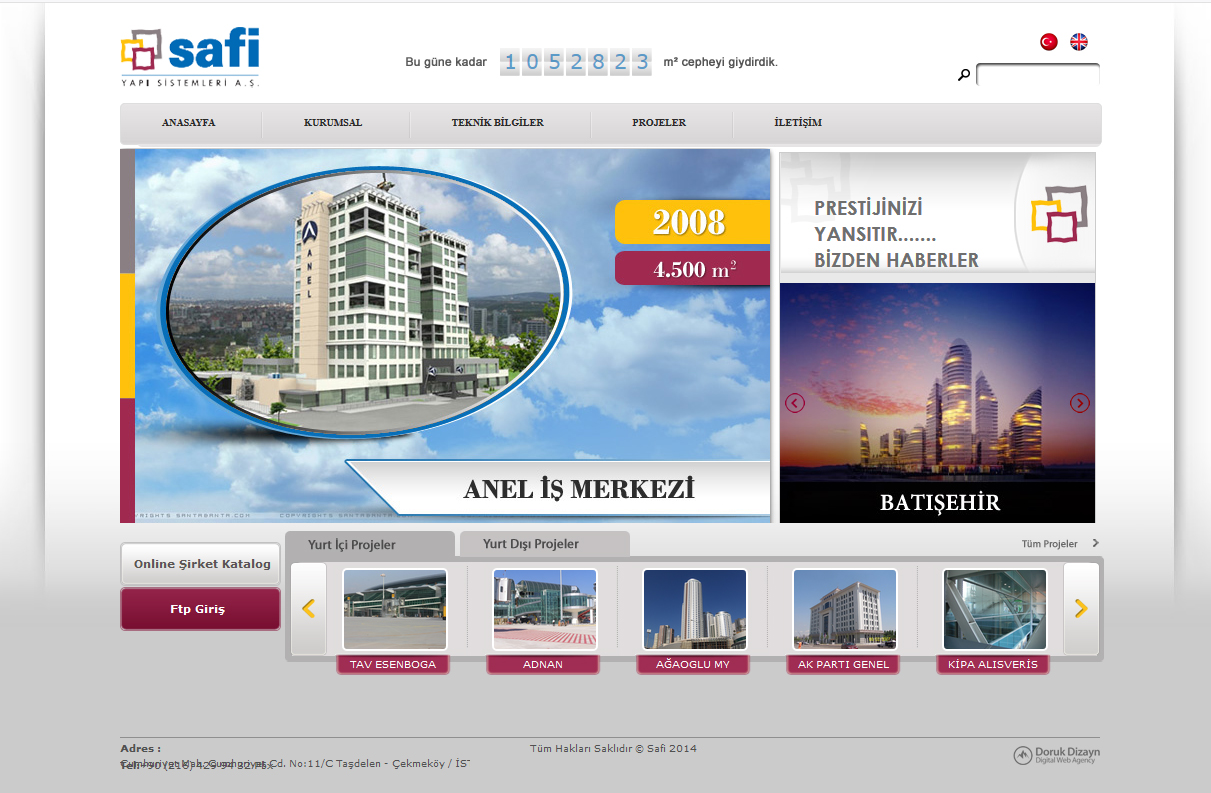Open the KURUMSAL menu item

pyautogui.click(x=333, y=123)
